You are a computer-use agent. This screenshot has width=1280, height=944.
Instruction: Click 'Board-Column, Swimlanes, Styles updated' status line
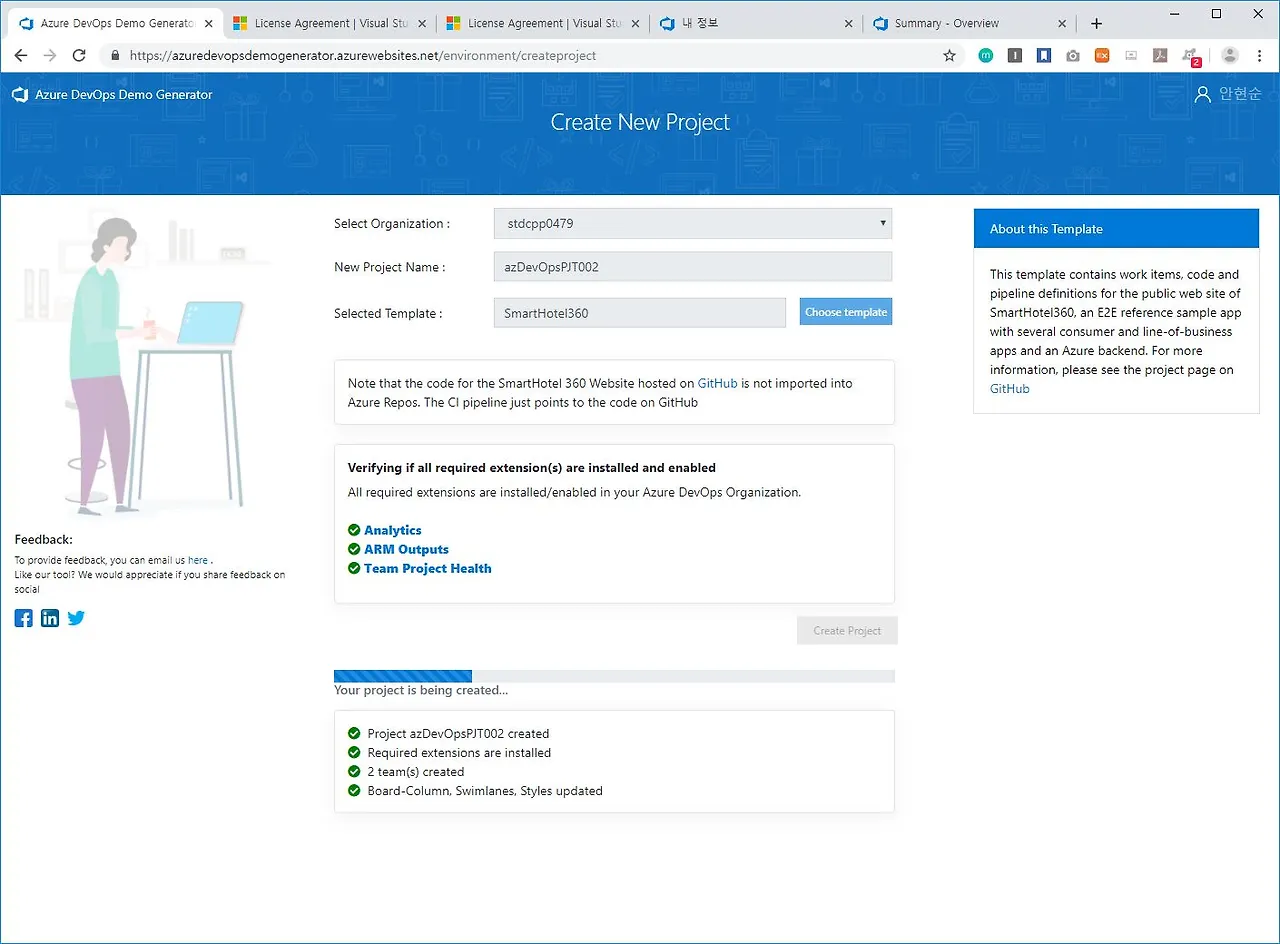485,791
